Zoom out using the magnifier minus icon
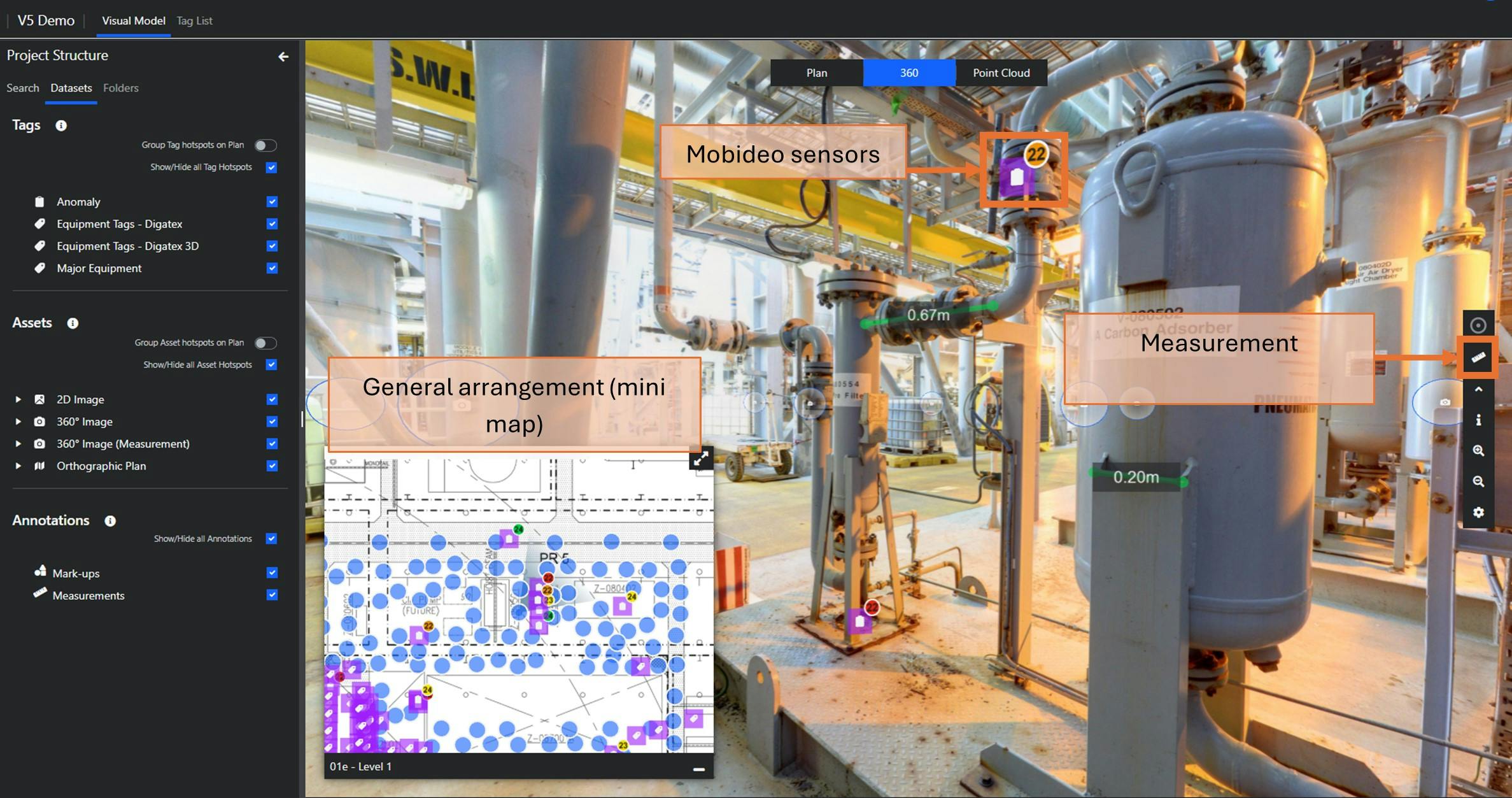The height and width of the screenshot is (798, 1512). [x=1477, y=481]
